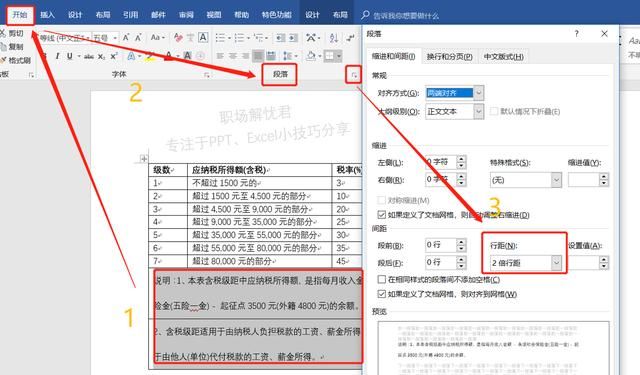
Task: Click the character border A icon
Action: (x=203, y=38)
